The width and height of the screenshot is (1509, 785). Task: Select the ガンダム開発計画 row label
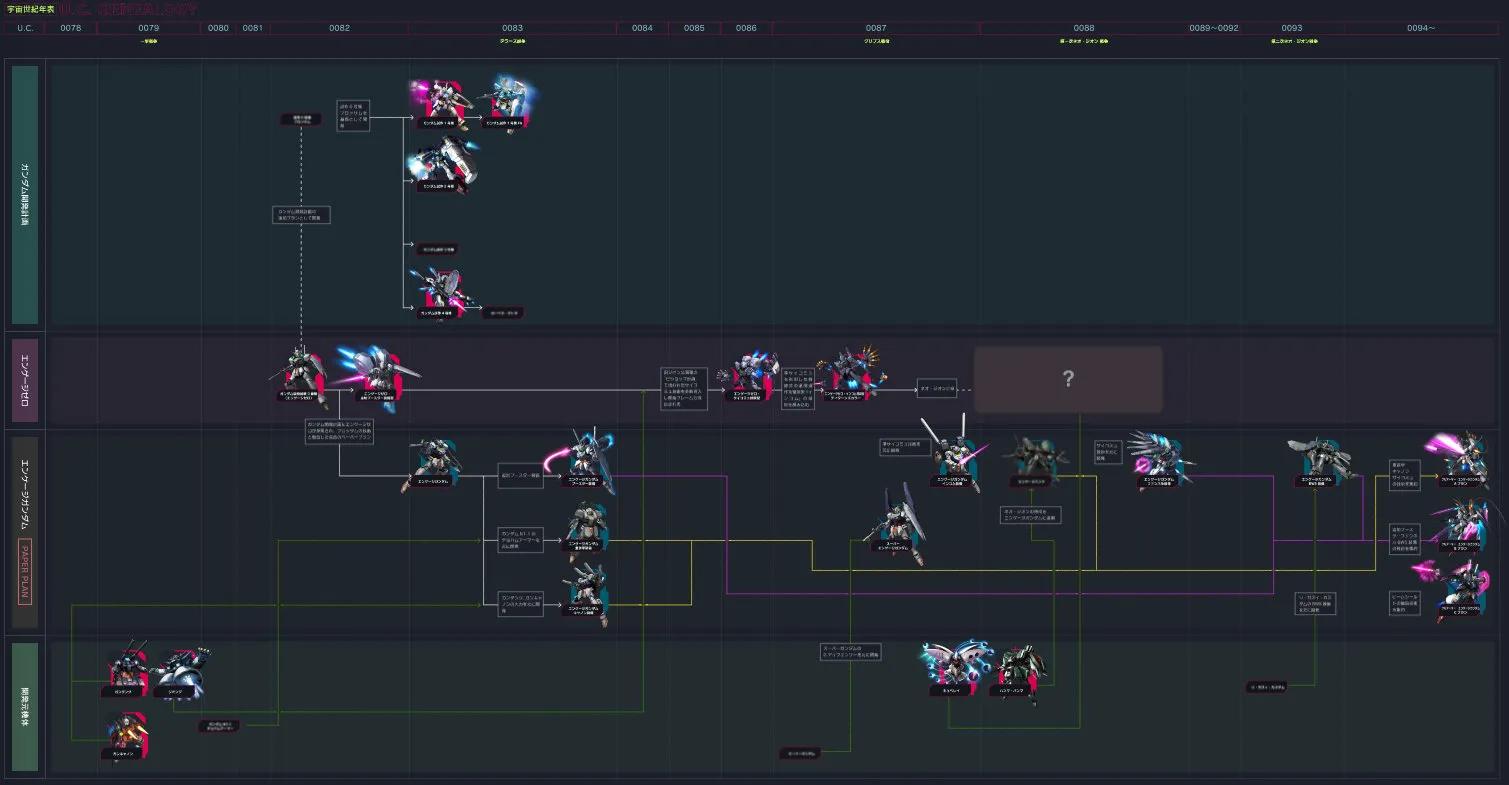click(27, 195)
